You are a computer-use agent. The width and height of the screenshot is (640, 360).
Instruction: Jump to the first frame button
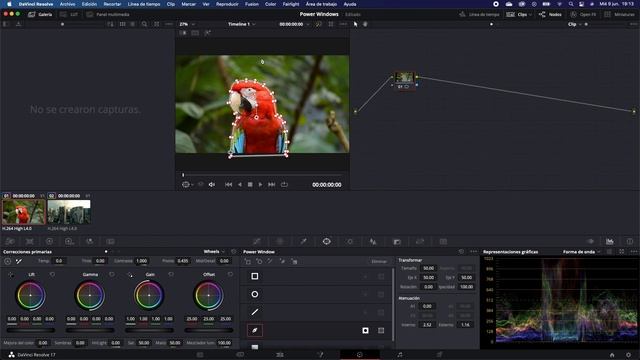(x=228, y=184)
